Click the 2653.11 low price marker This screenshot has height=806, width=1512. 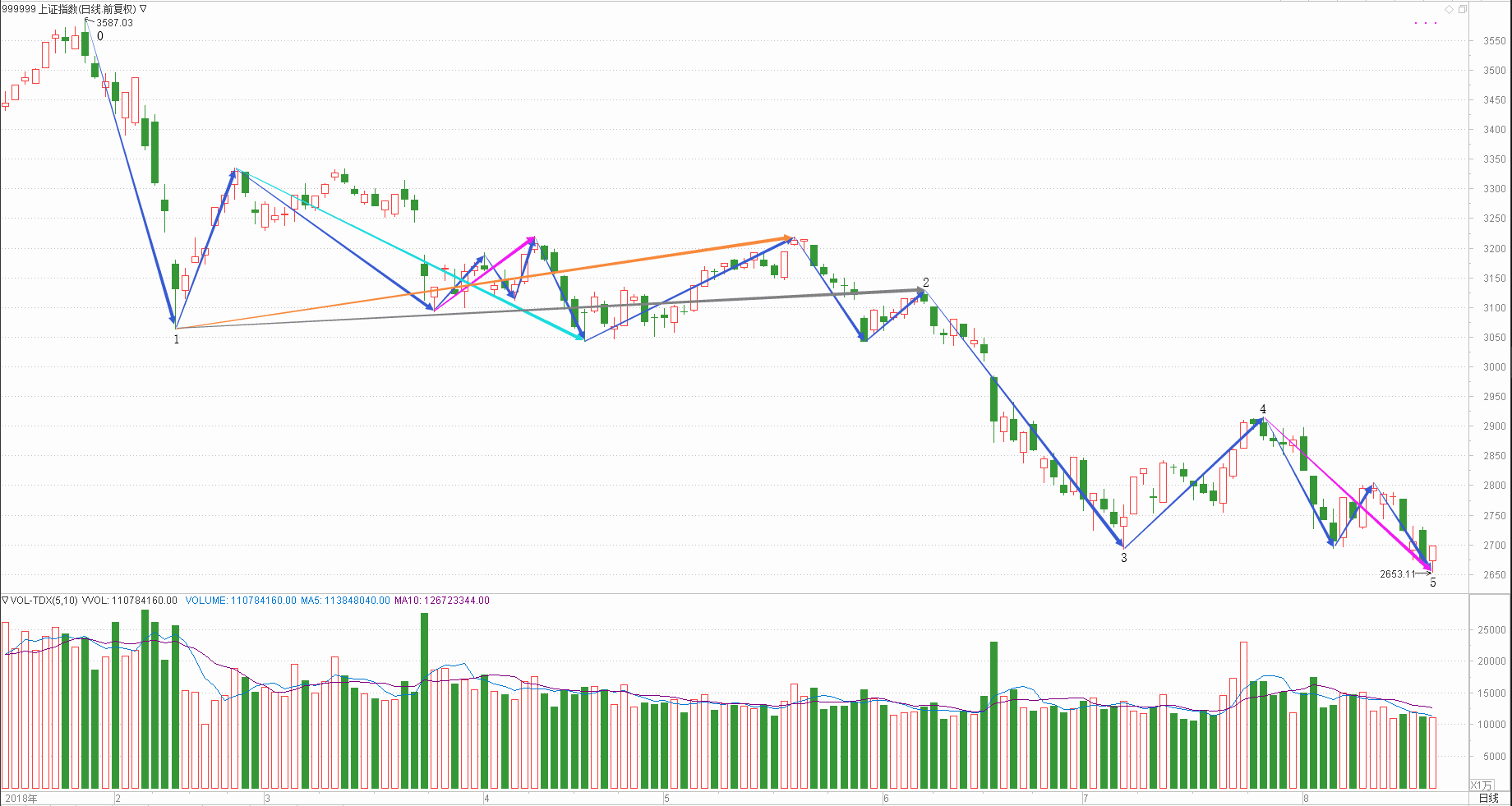click(1398, 574)
